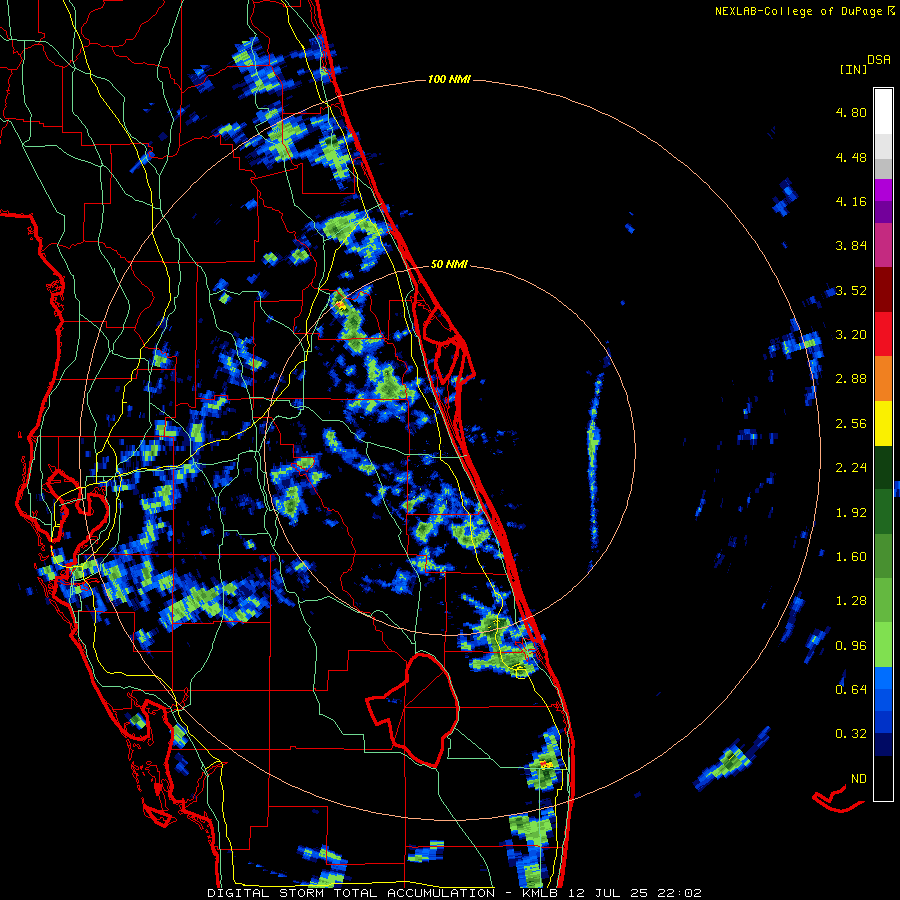This screenshot has height=900, width=900.
Task: Pick the bright red legend swatch near 3.20
Action: pos(883,335)
